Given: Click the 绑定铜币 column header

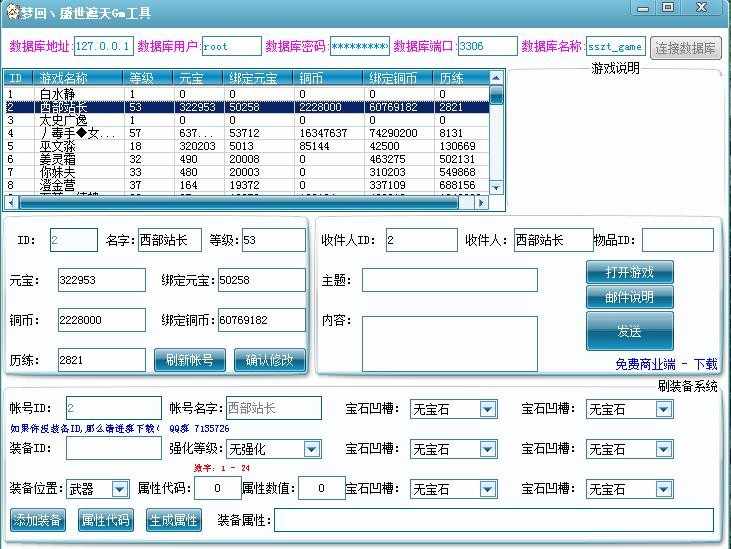Looking at the screenshot, I should coord(398,78).
